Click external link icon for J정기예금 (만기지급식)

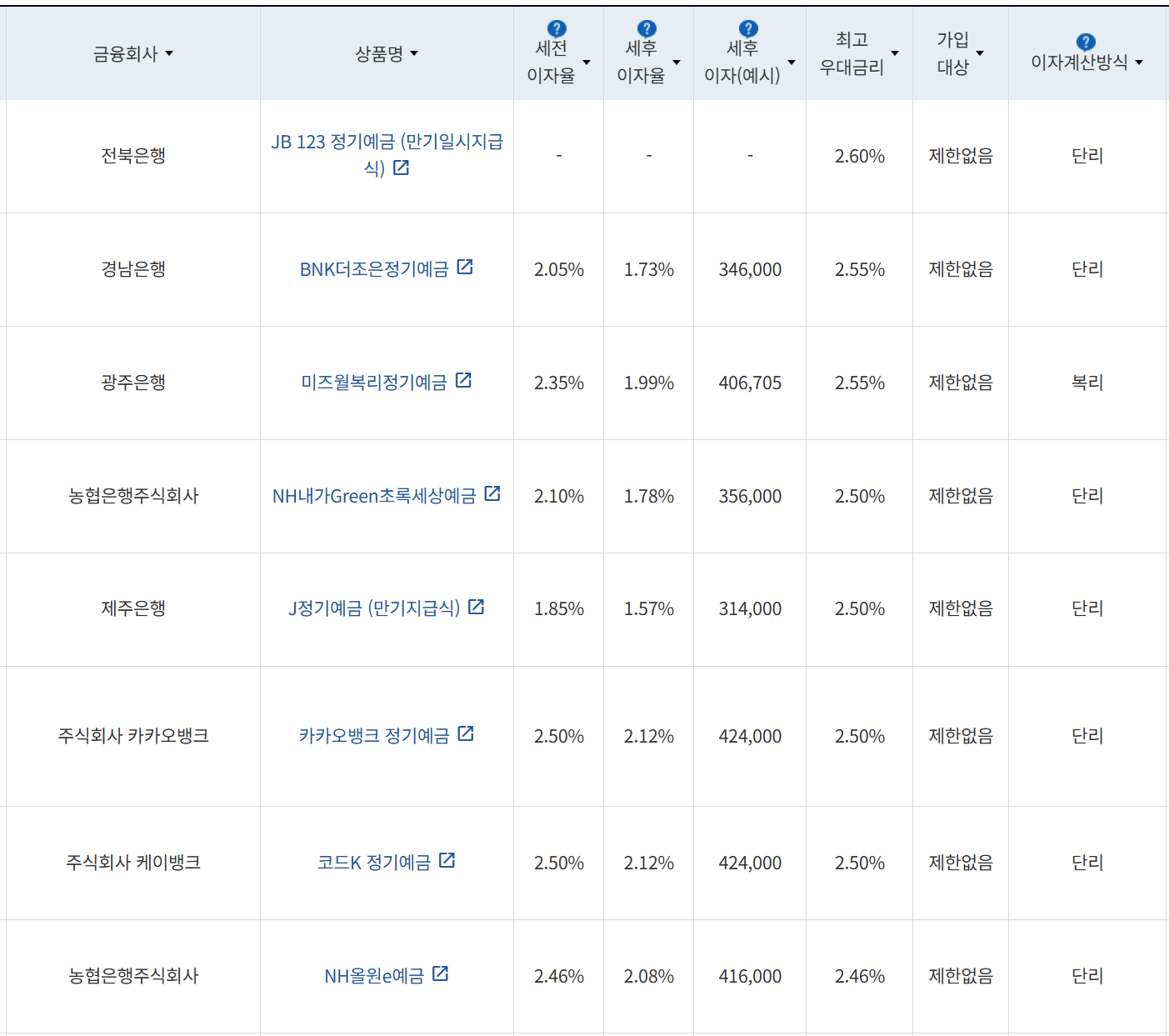(476, 608)
